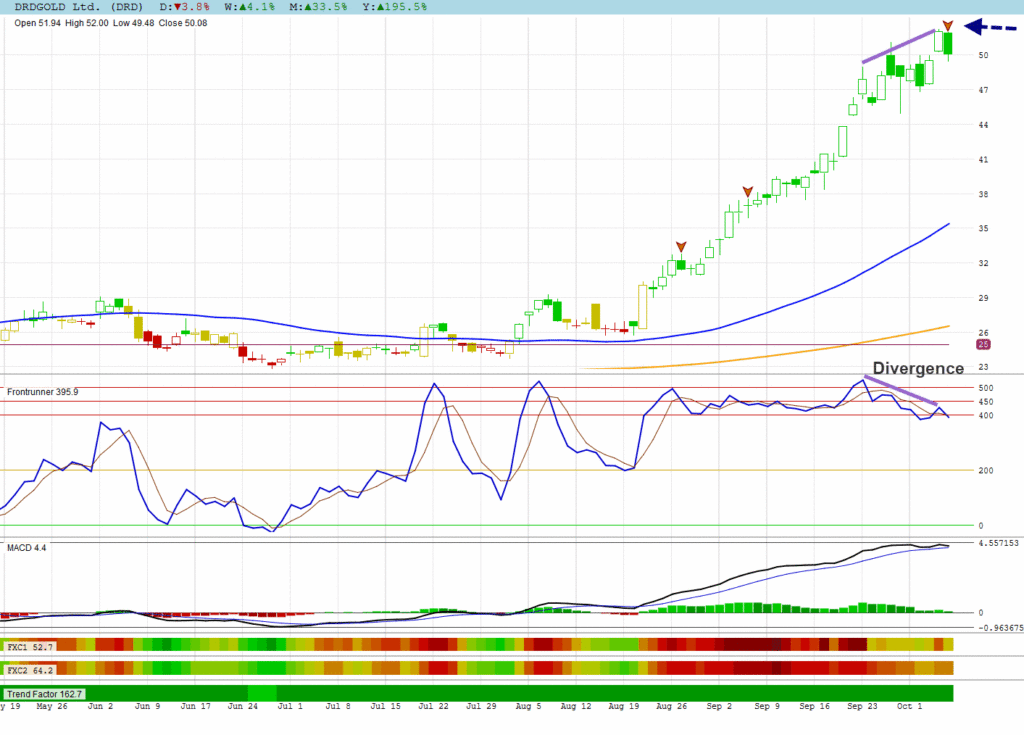
Task: Click the Divergence annotation text
Action: coord(918,368)
